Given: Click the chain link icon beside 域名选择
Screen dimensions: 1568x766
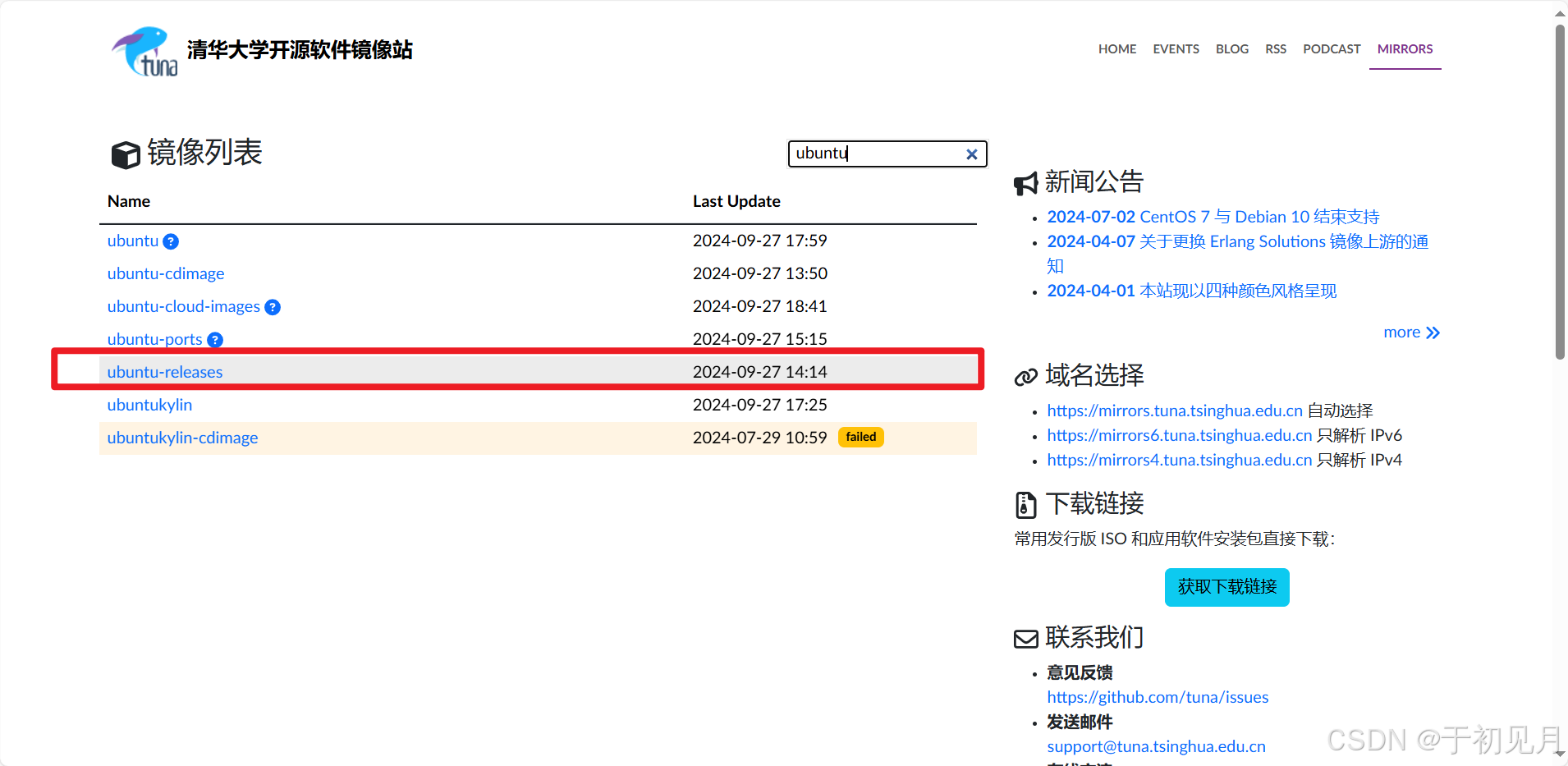Looking at the screenshot, I should pos(1026,377).
